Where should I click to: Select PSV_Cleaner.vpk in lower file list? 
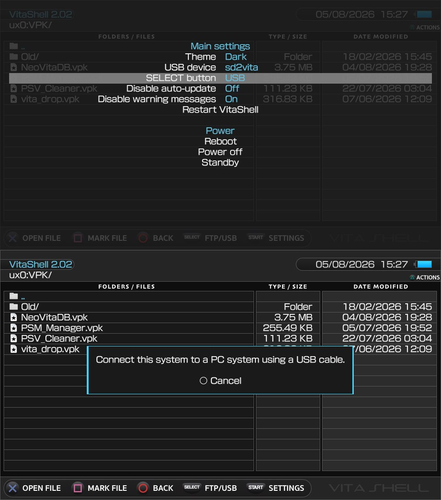point(59,339)
